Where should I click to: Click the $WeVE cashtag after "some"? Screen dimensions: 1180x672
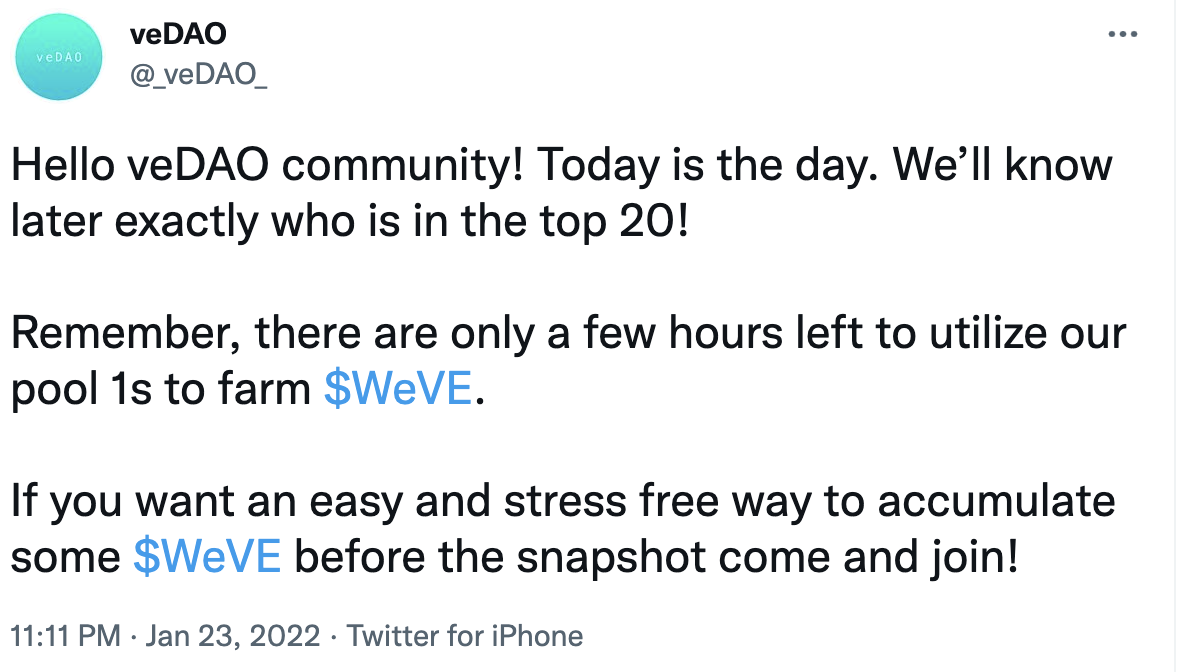[206, 555]
